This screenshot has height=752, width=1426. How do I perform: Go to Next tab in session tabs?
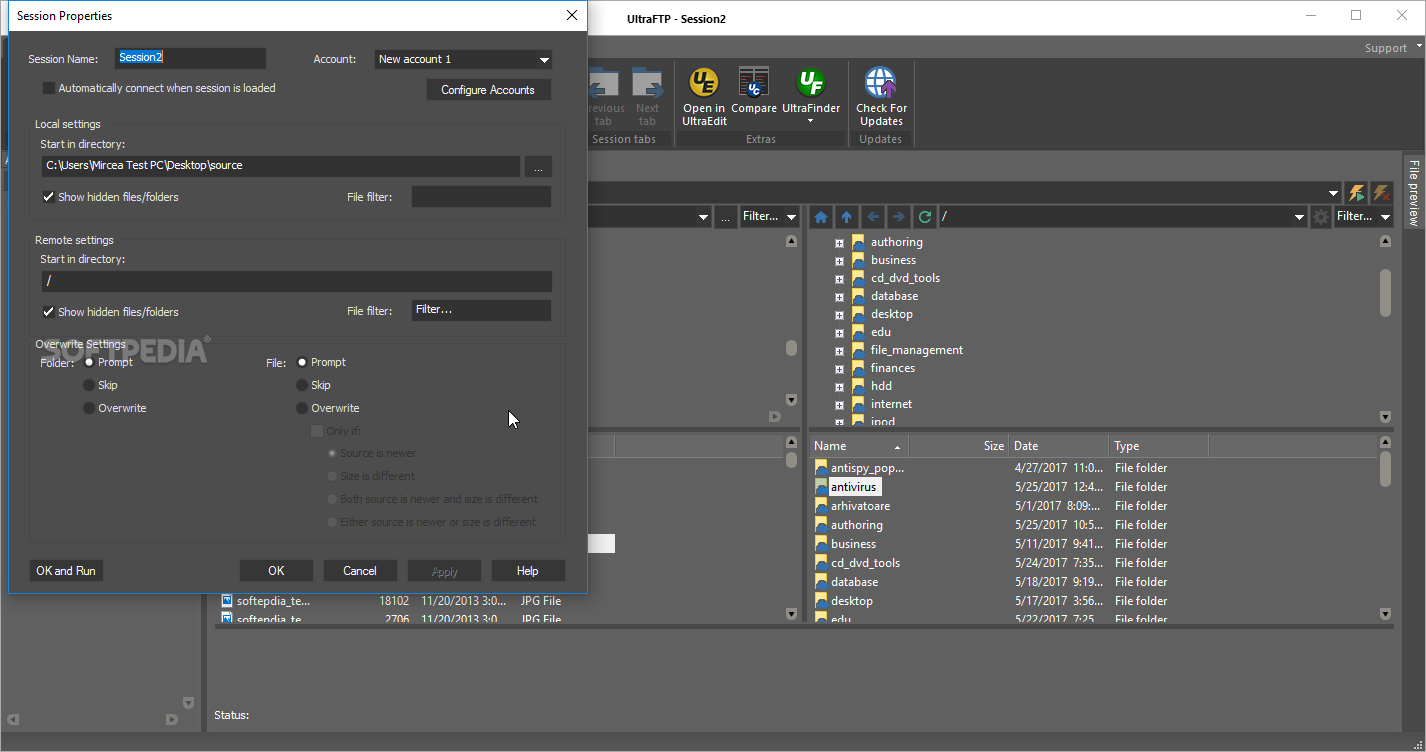click(648, 96)
